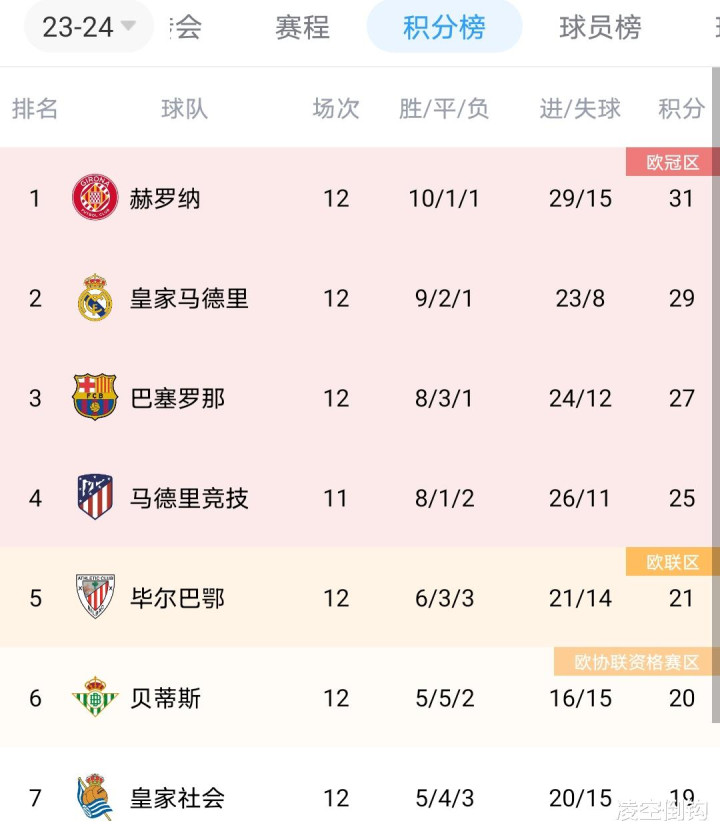Click the Real Sociedad crest icon

coord(95,797)
